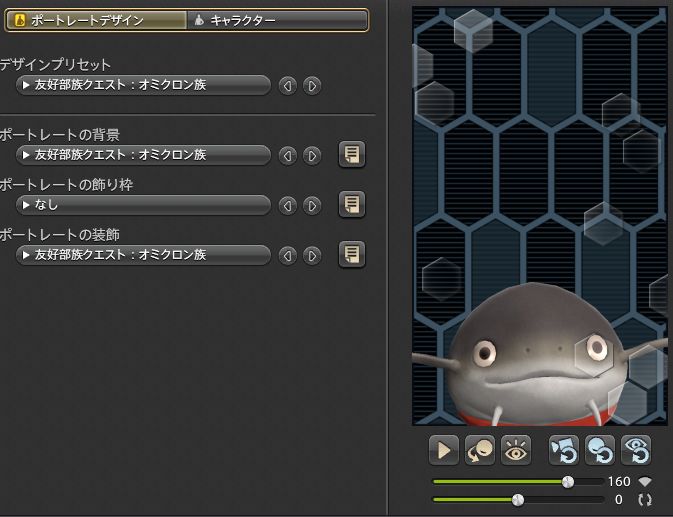Expand the ポートレートの背景 dropdown
The image size is (673, 517).
143,155
